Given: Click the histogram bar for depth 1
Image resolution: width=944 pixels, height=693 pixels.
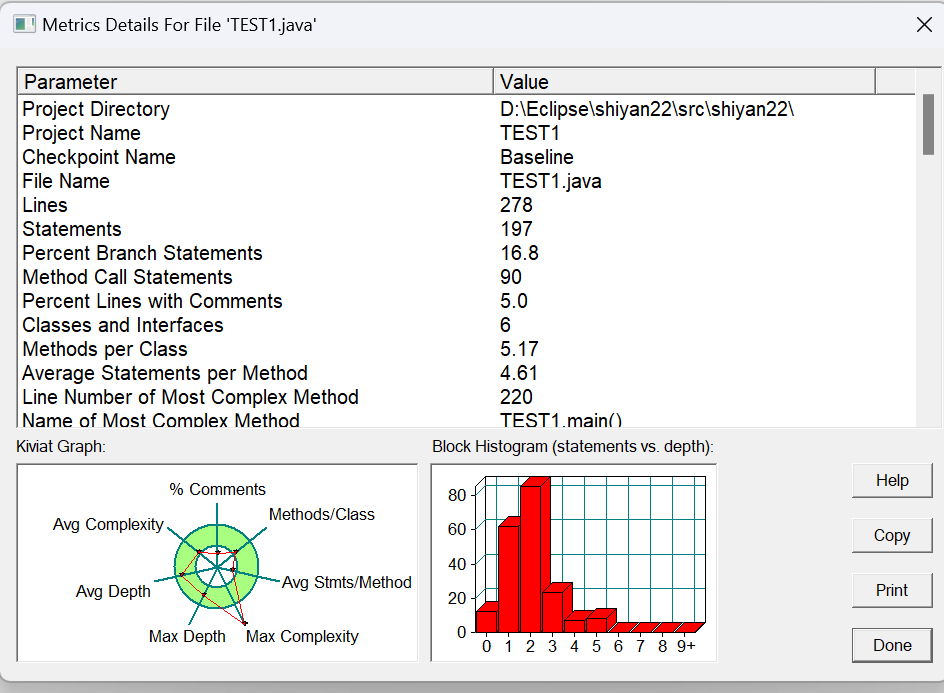Looking at the screenshot, I should coord(510,577).
